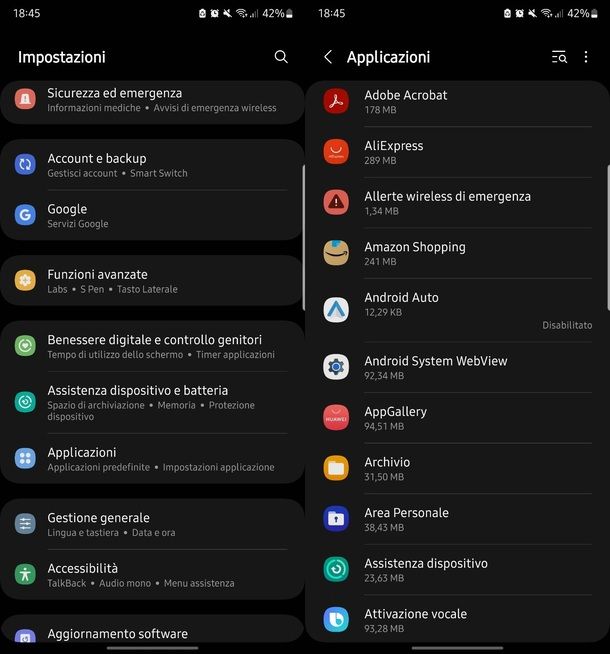Open the Google settings entry
The width and height of the screenshot is (610, 654).
tap(152, 216)
